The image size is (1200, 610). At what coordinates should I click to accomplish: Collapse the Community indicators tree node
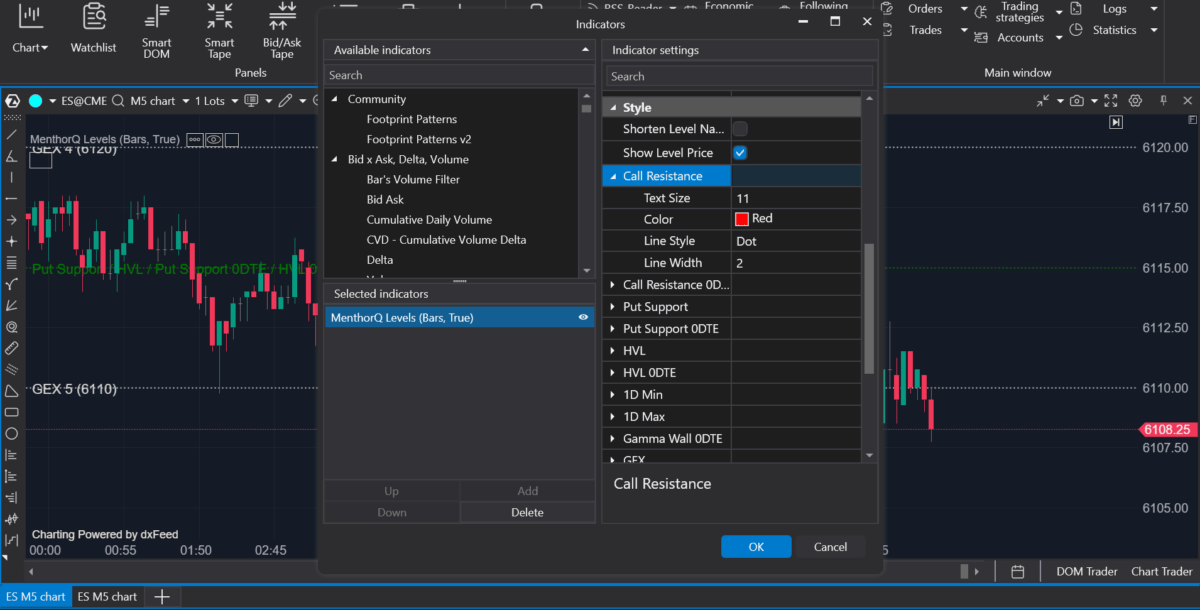[x=335, y=99]
